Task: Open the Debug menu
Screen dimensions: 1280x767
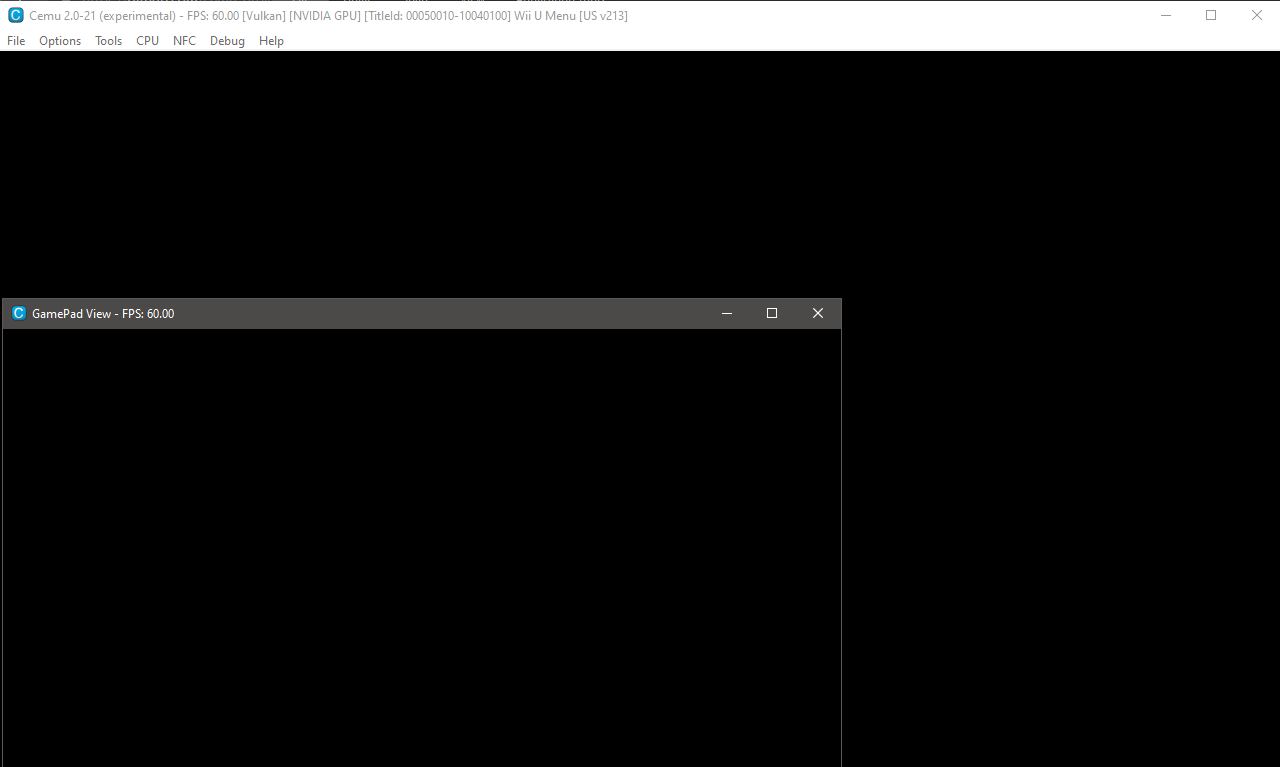Action: [227, 40]
